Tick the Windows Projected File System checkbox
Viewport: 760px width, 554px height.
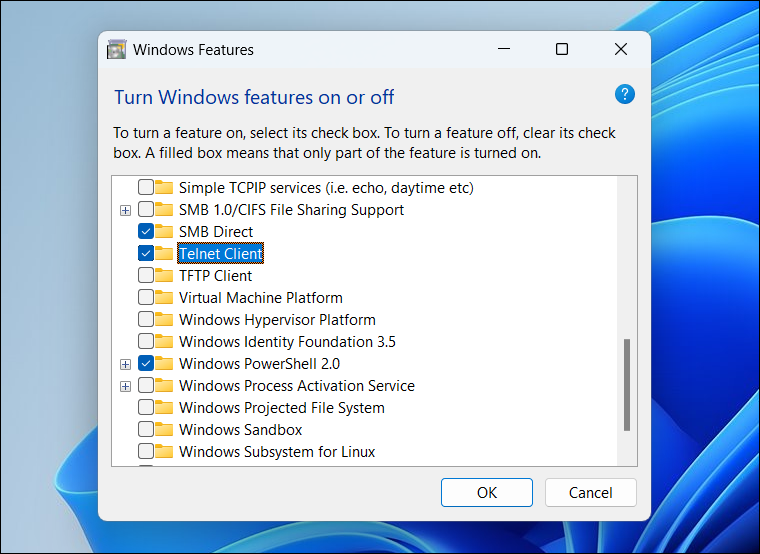[146, 407]
